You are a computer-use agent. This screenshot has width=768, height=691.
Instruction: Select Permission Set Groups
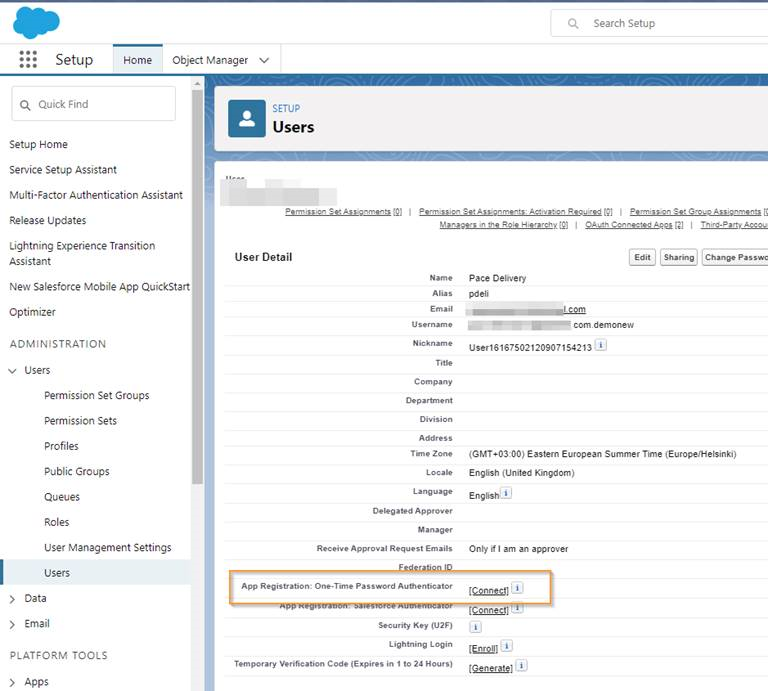pos(96,395)
